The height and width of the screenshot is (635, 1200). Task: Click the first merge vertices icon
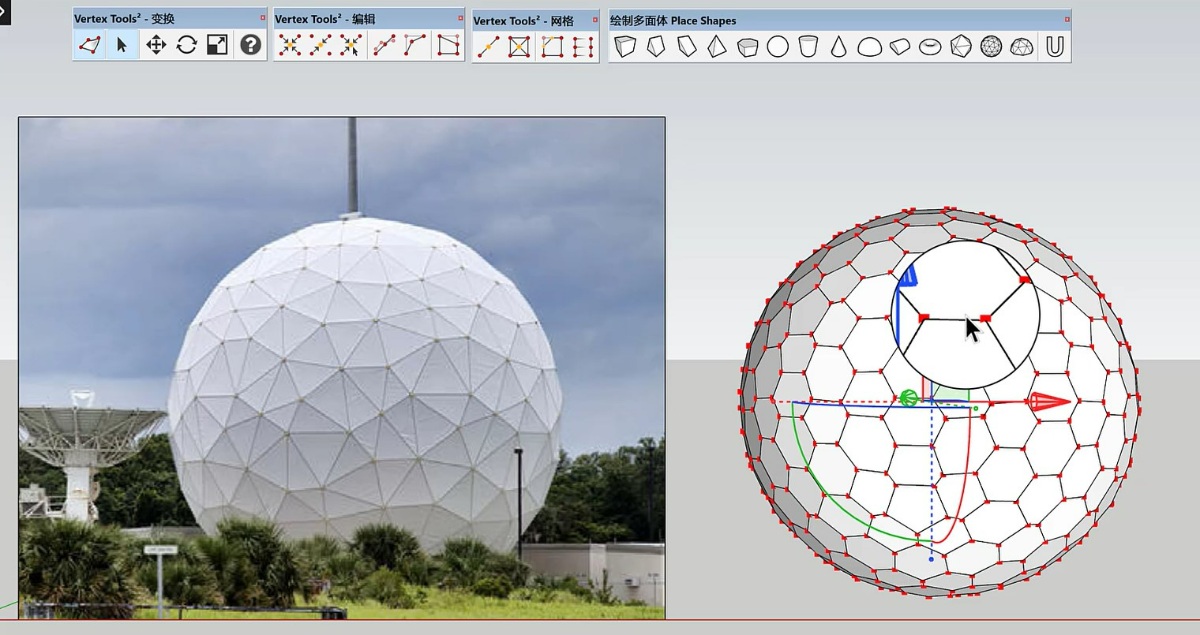click(290, 45)
